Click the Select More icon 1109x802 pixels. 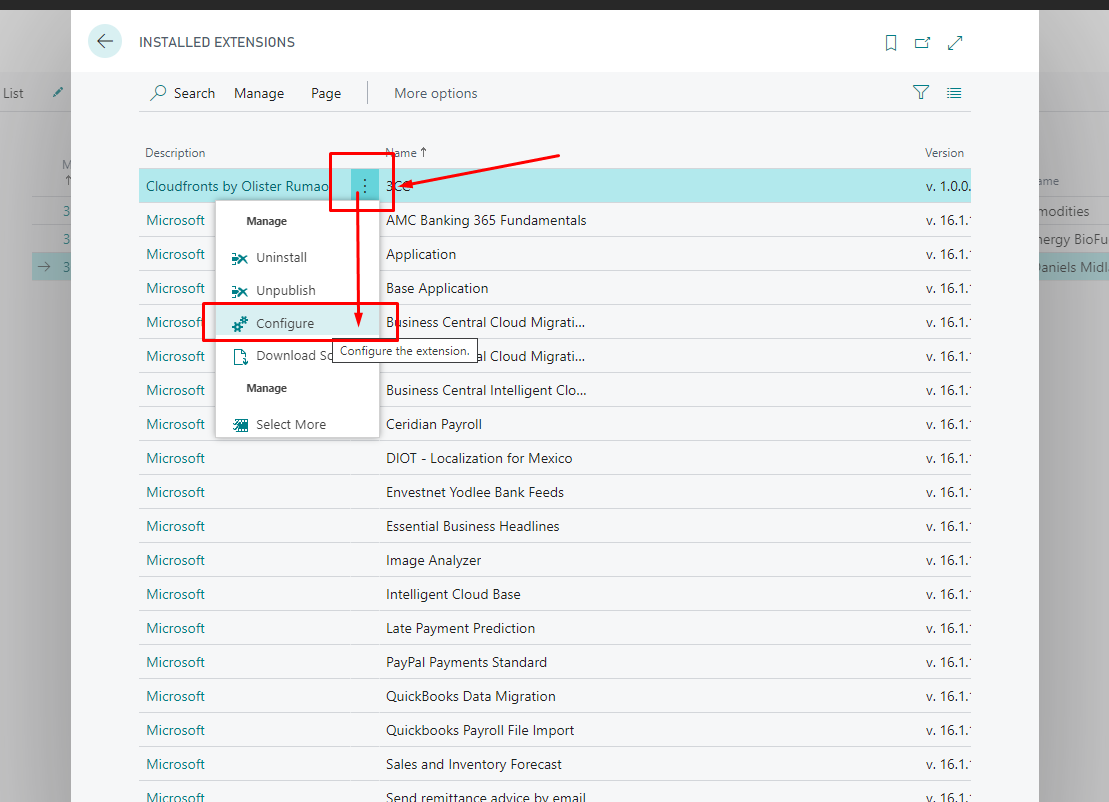point(240,425)
